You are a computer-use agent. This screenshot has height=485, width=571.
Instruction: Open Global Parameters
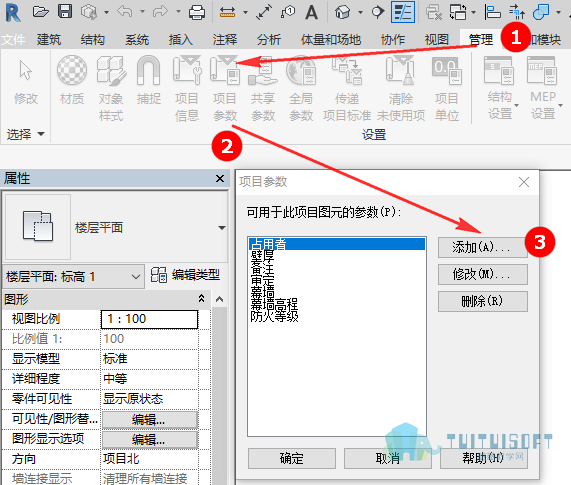(x=301, y=88)
